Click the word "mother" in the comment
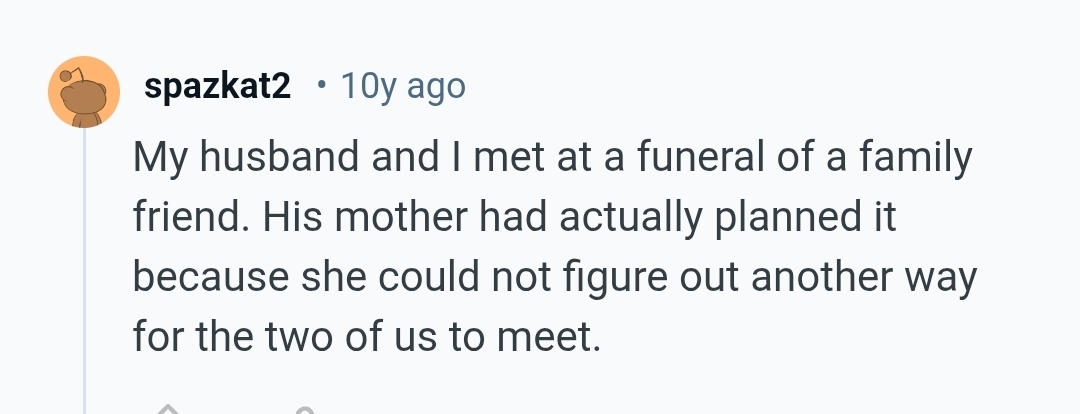The width and height of the screenshot is (1080, 414). pos(396,219)
